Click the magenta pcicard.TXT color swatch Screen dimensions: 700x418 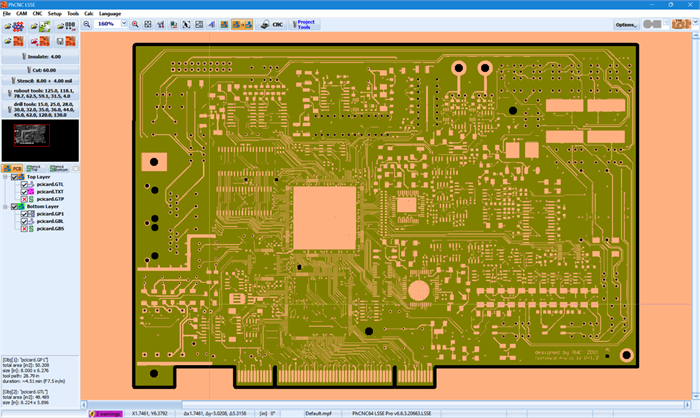tap(31, 192)
